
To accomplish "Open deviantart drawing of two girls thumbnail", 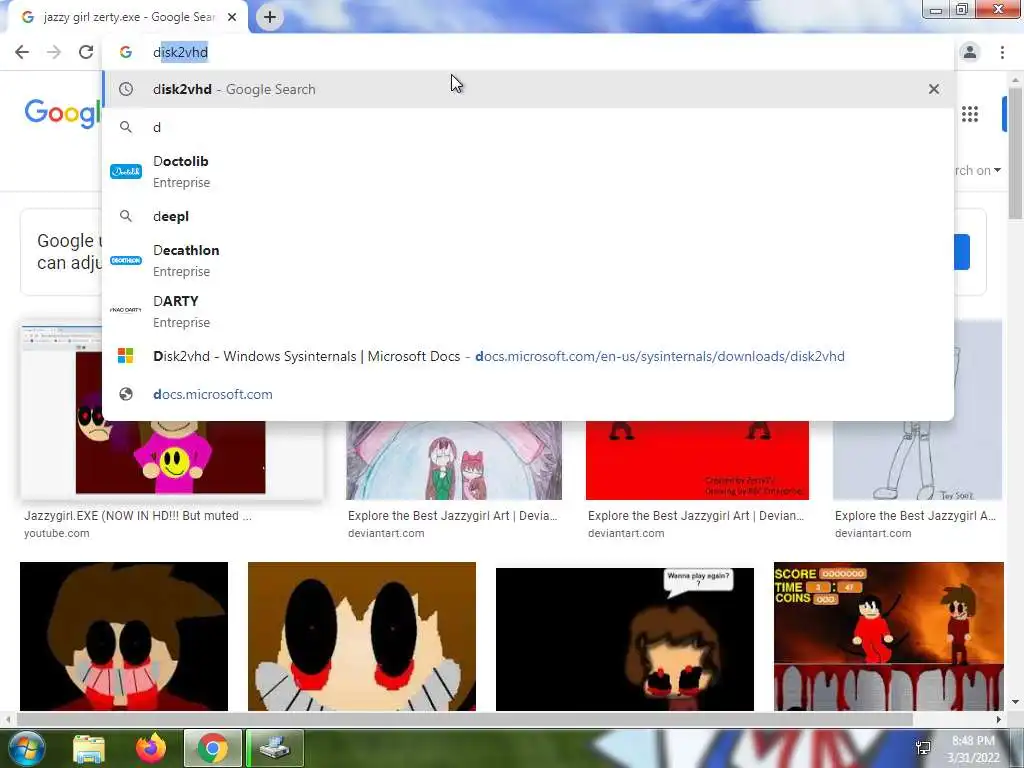I will click(x=454, y=460).
